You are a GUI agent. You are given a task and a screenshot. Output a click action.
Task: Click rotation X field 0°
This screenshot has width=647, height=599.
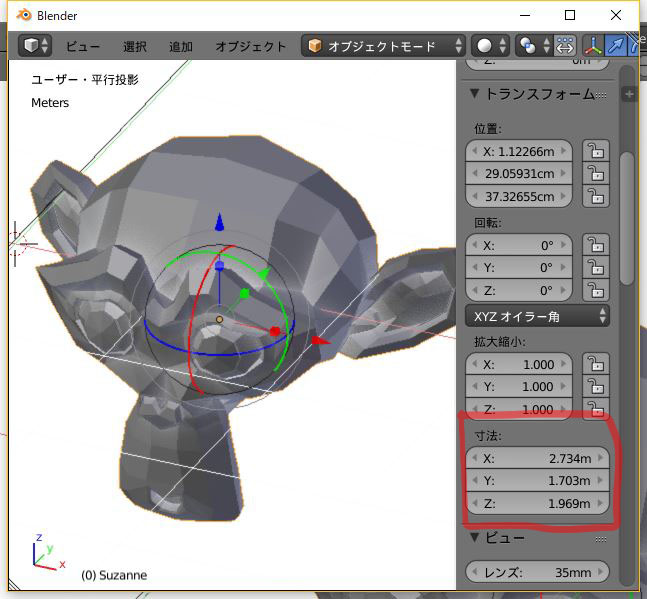[x=519, y=245]
